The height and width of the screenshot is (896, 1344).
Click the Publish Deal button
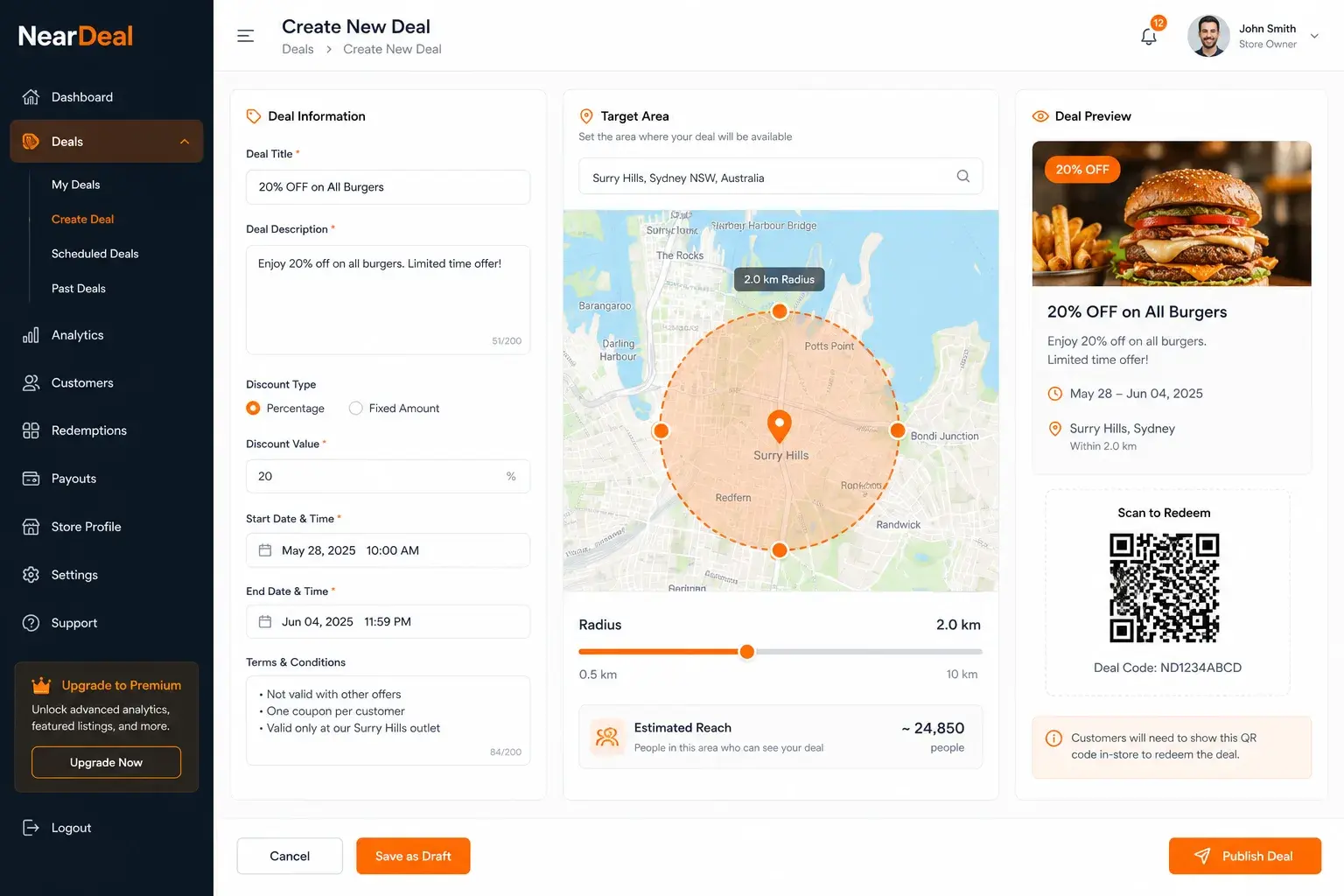(1245, 856)
